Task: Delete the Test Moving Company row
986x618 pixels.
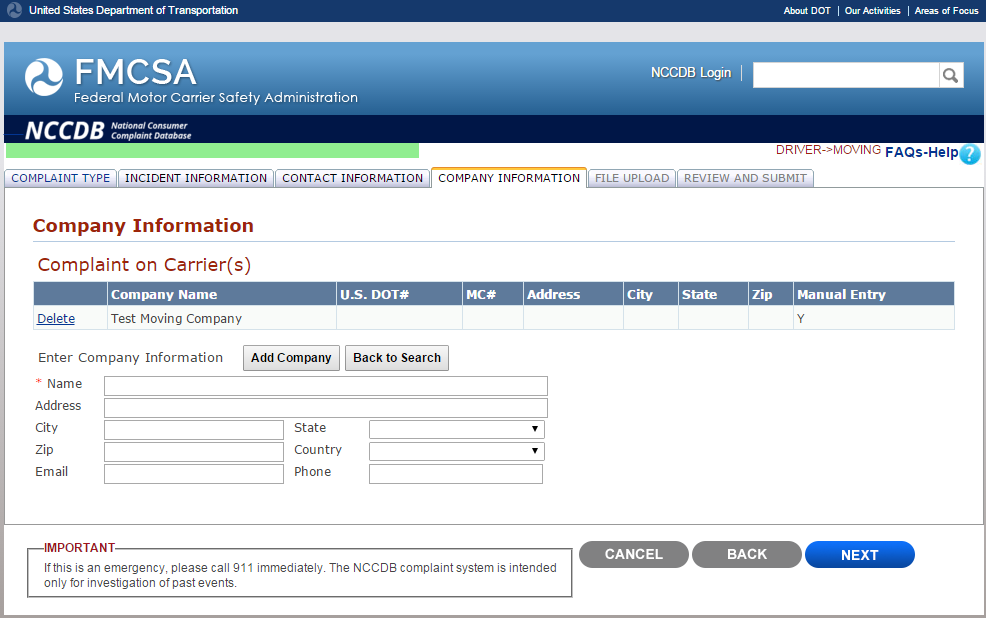Action: (x=56, y=319)
